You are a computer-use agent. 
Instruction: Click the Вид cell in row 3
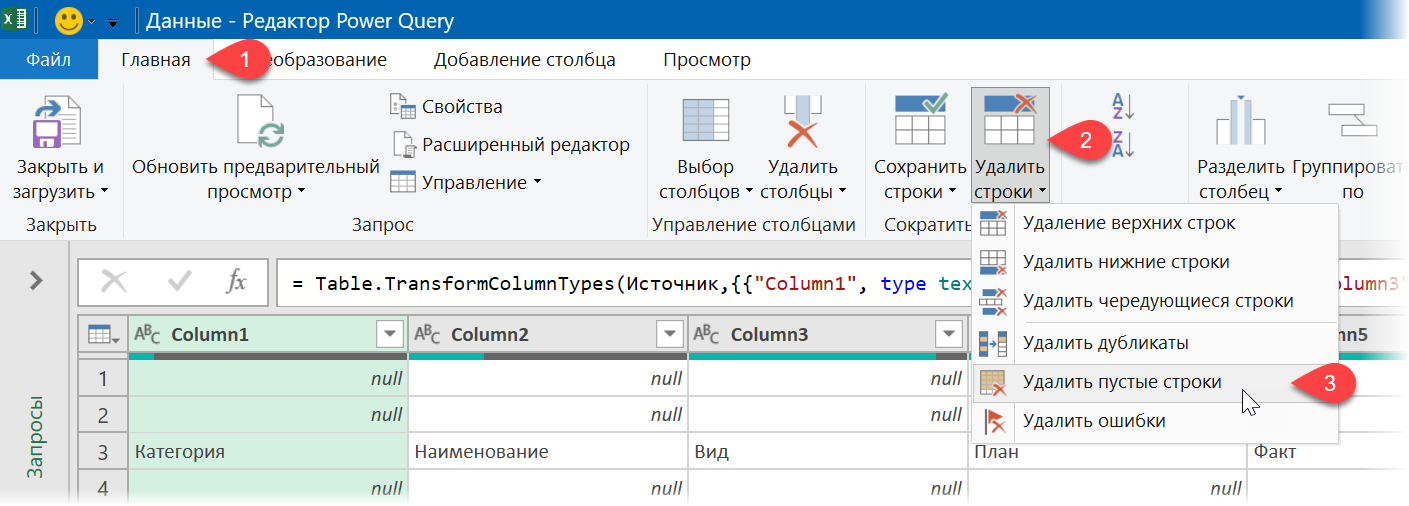click(x=829, y=452)
